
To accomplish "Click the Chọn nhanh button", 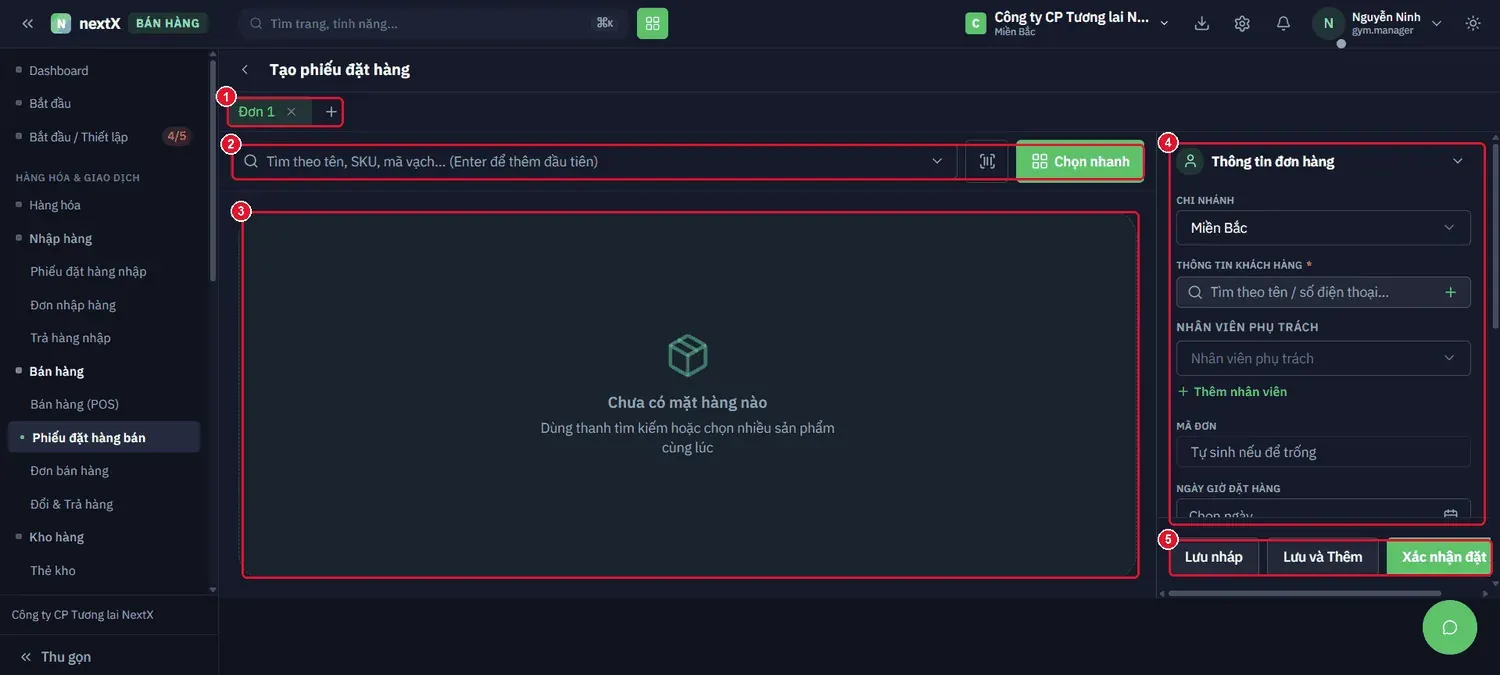I will 1080,161.
